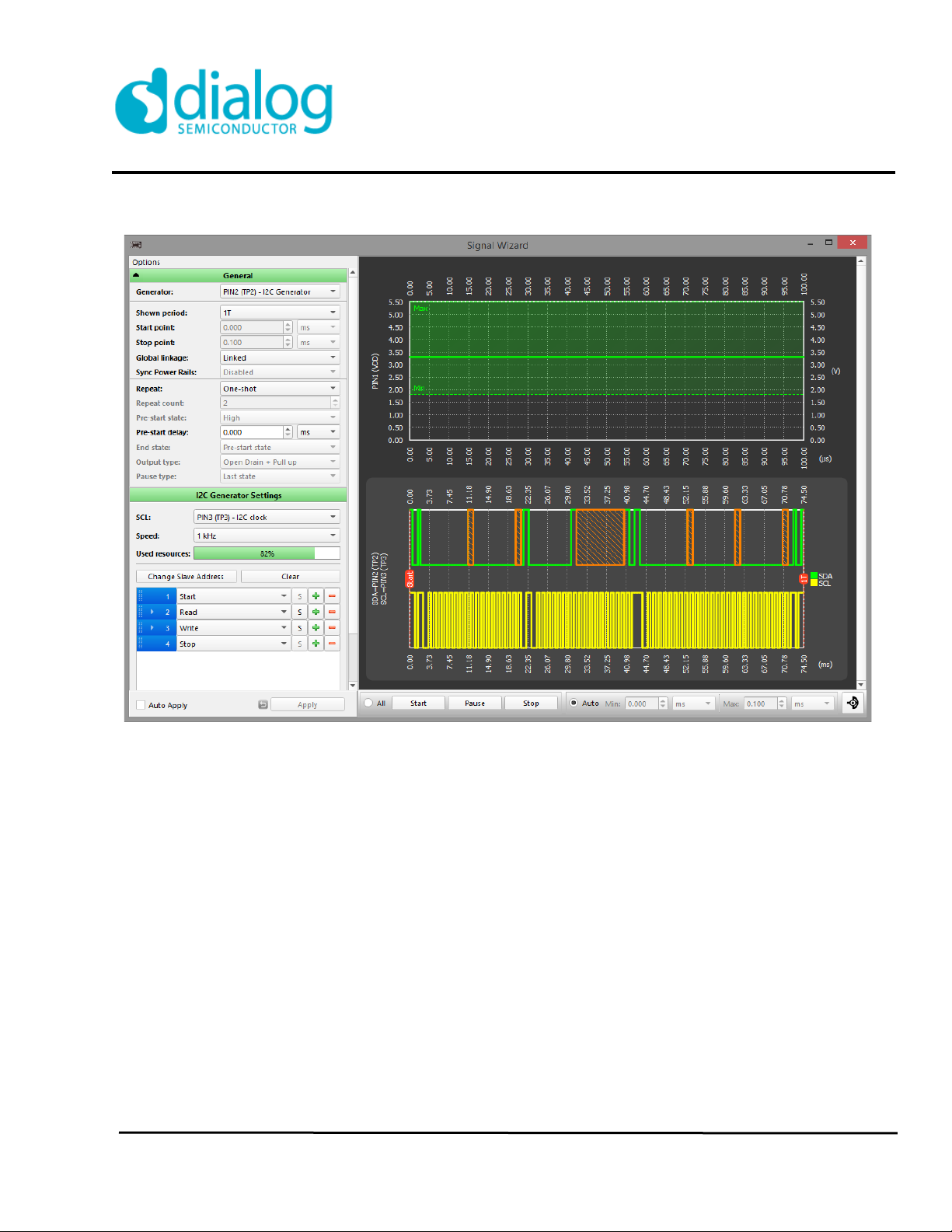Click Change Slave Address button
952x1232 pixels.
[x=186, y=577]
